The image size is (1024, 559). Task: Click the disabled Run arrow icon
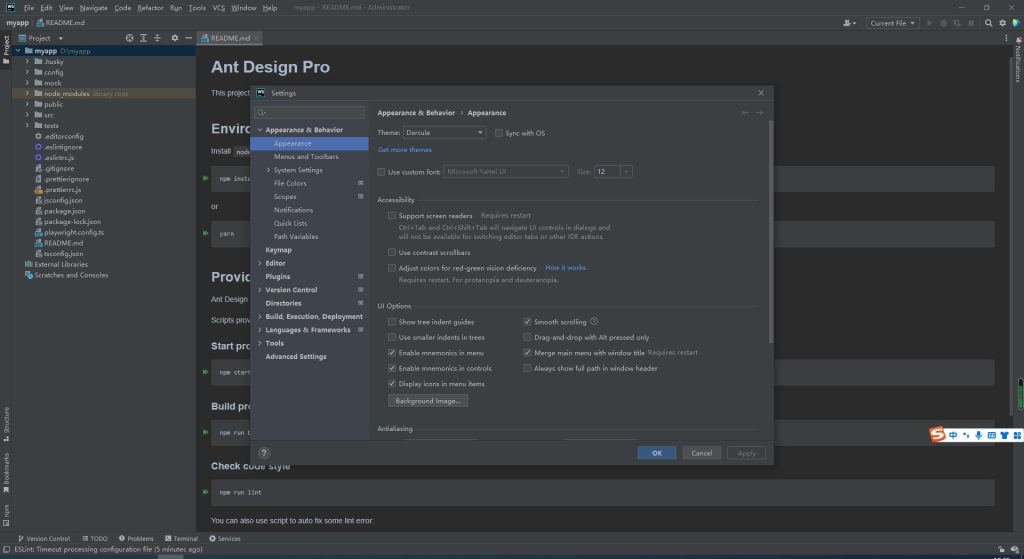coord(929,23)
